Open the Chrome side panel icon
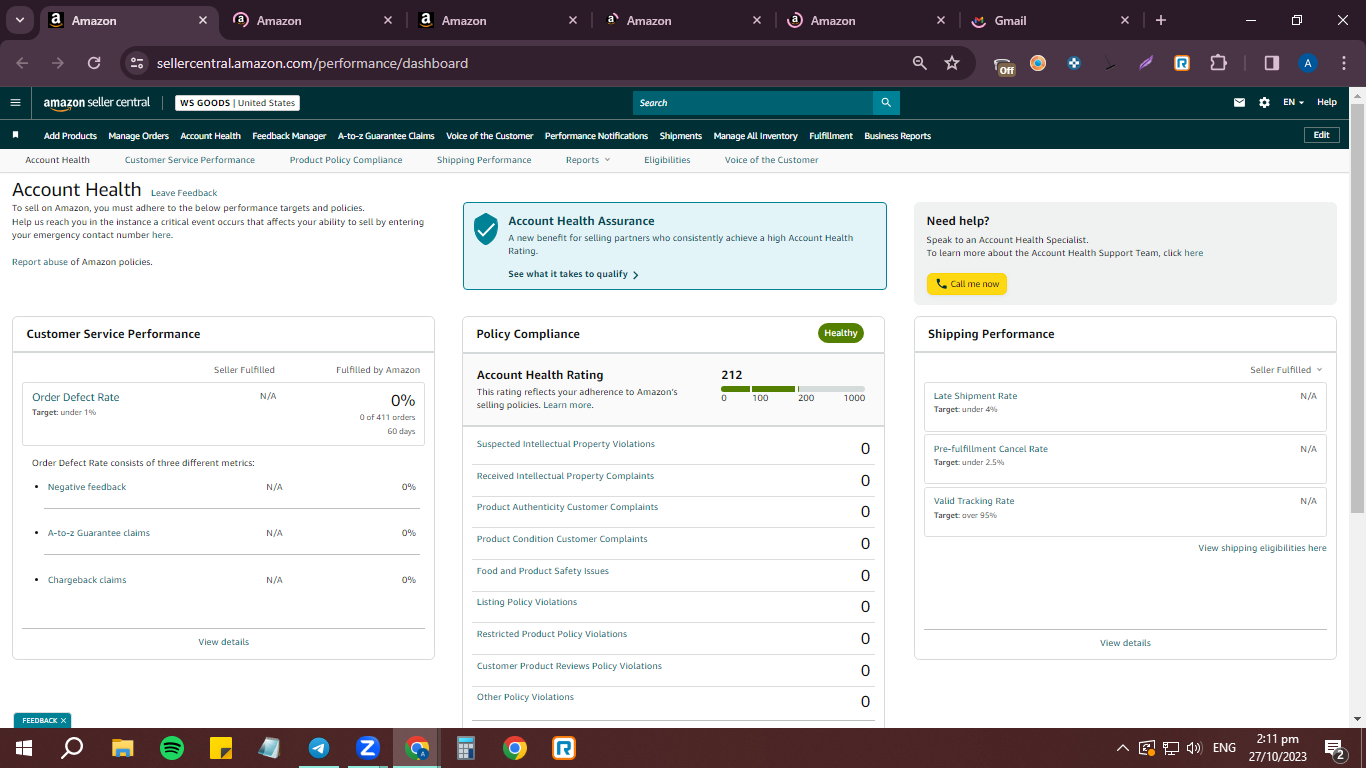The width and height of the screenshot is (1366, 768). pos(1272,63)
